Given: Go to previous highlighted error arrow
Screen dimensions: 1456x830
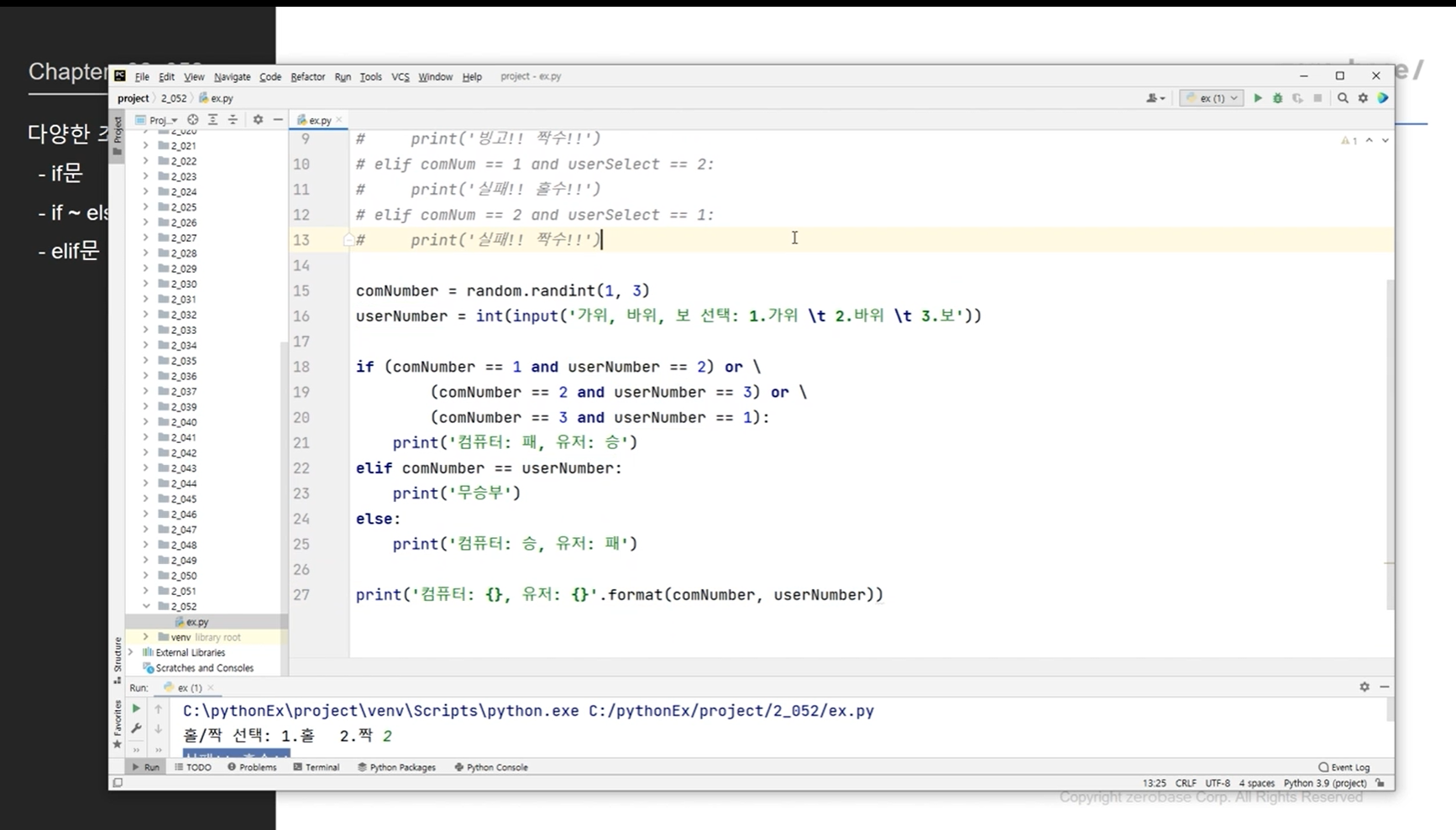Looking at the screenshot, I should pos(1370,140).
